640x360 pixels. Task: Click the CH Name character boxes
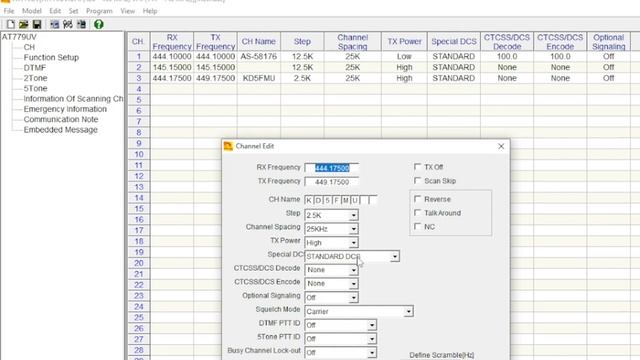341,200
